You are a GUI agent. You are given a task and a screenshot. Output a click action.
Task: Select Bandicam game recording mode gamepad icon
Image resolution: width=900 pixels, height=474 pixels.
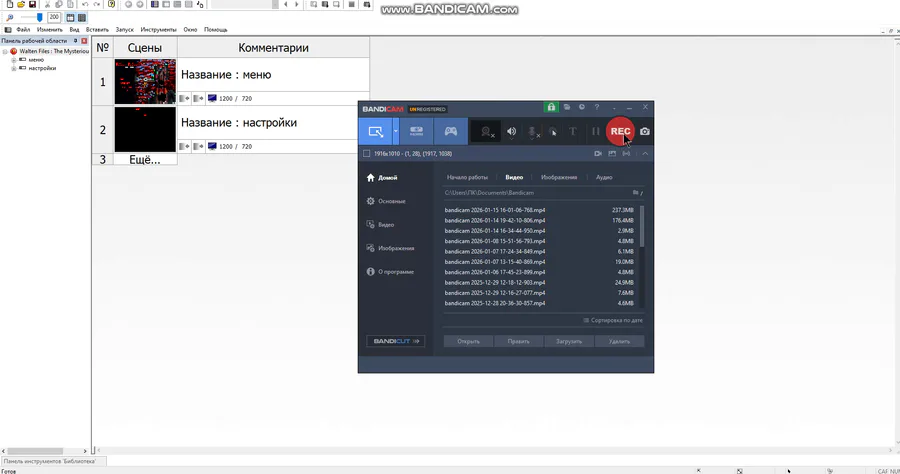451,131
